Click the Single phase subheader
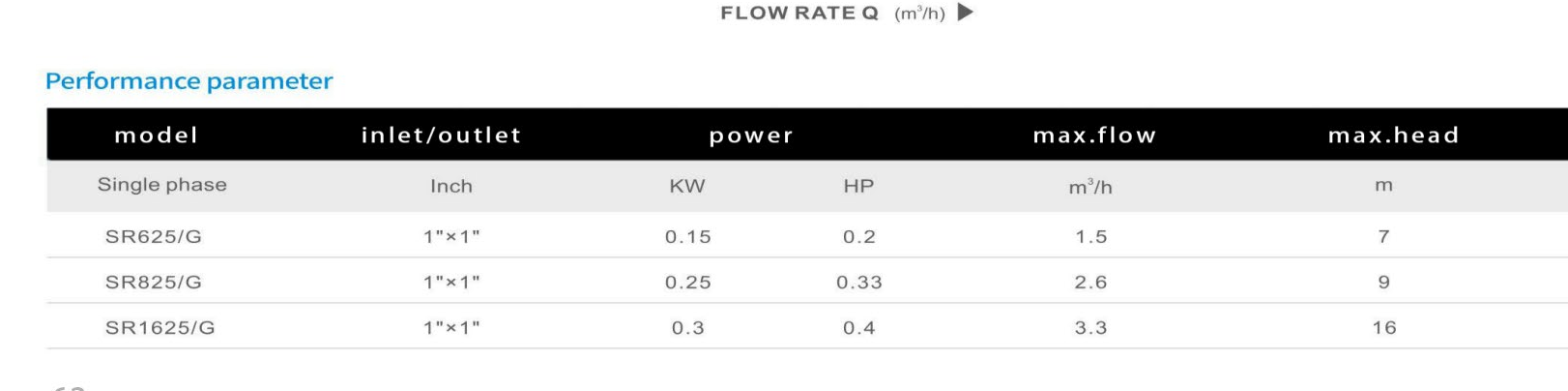The image size is (1568, 391). point(162,185)
